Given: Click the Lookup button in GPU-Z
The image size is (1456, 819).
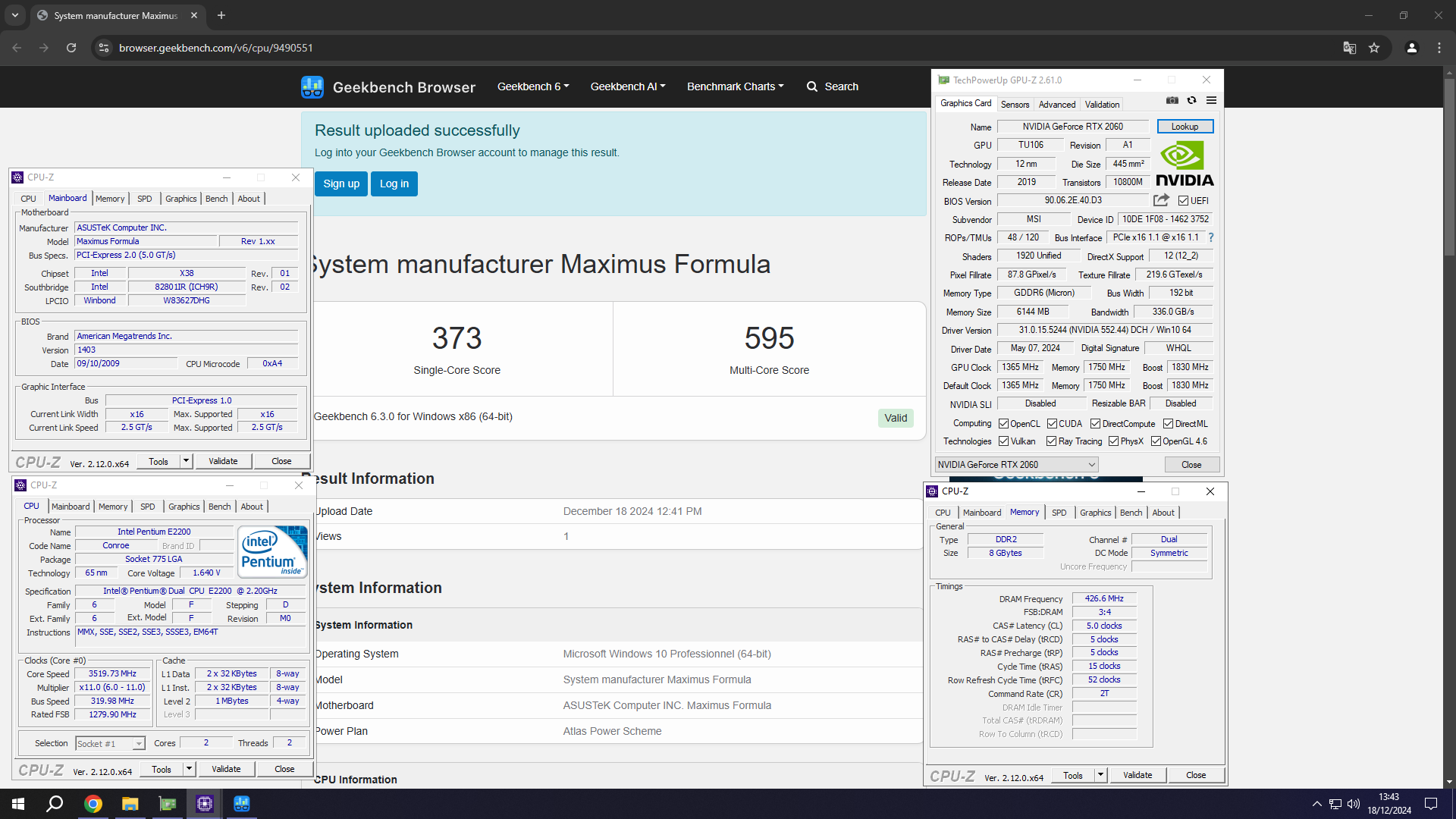Looking at the screenshot, I should pos(1185,127).
